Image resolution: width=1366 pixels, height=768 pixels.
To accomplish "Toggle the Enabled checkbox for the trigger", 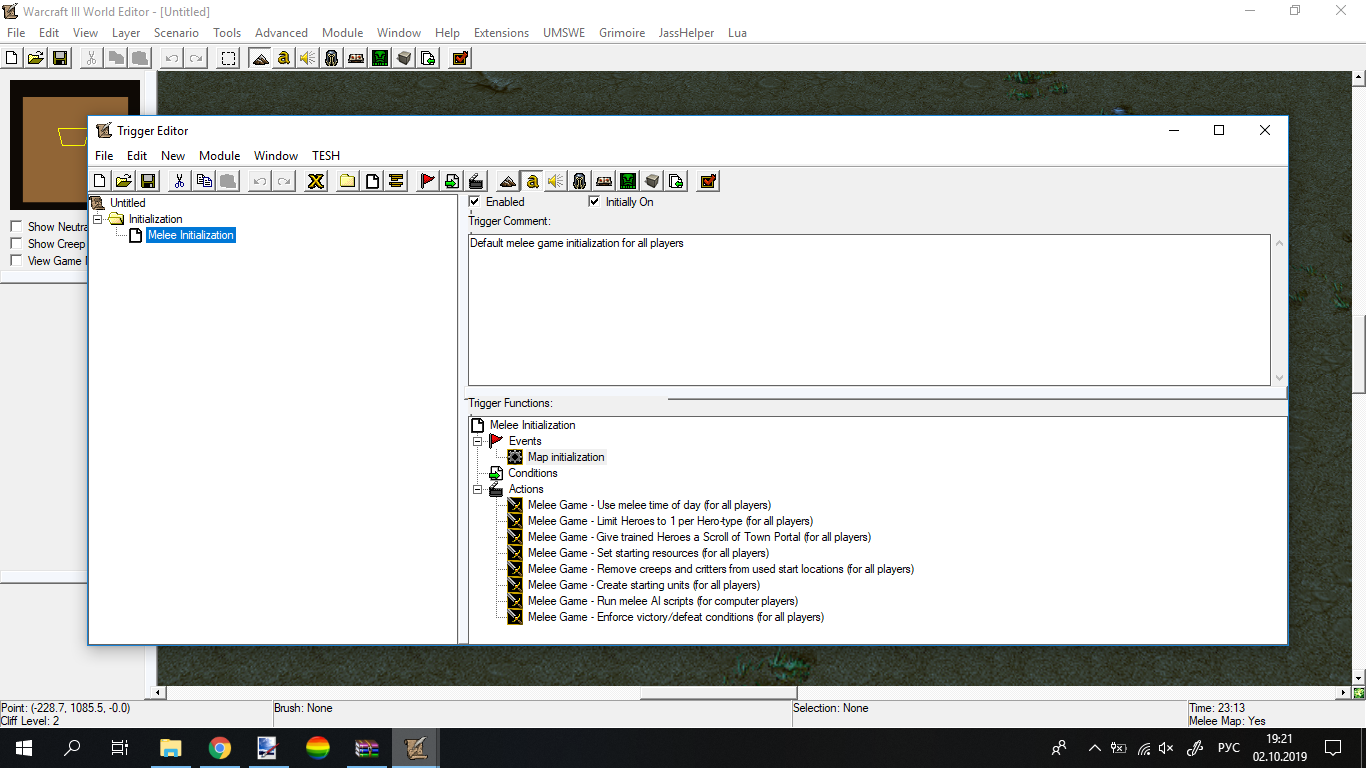I will pos(475,202).
